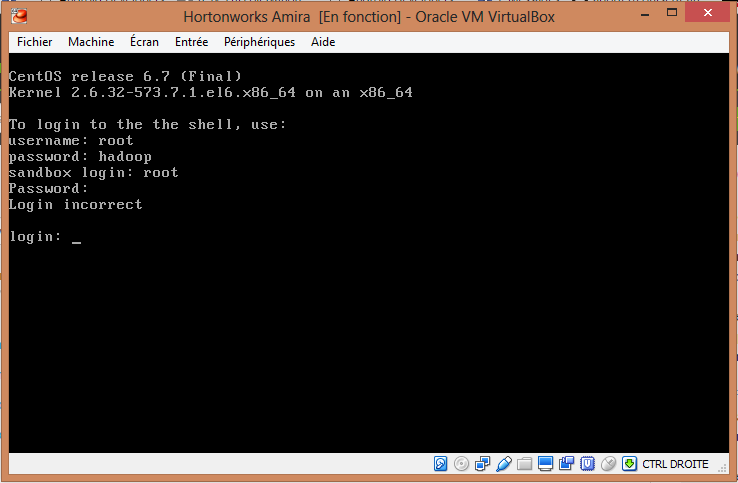This screenshot has width=738, height=483.
Task: Click the hard disk activity status icon
Action: click(441, 464)
